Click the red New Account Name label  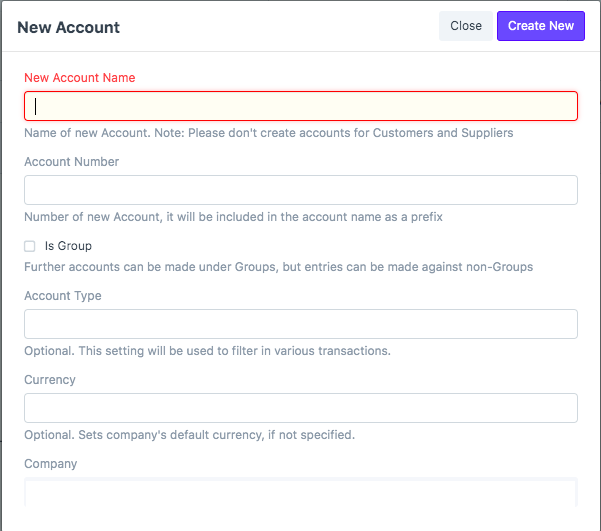tap(80, 78)
